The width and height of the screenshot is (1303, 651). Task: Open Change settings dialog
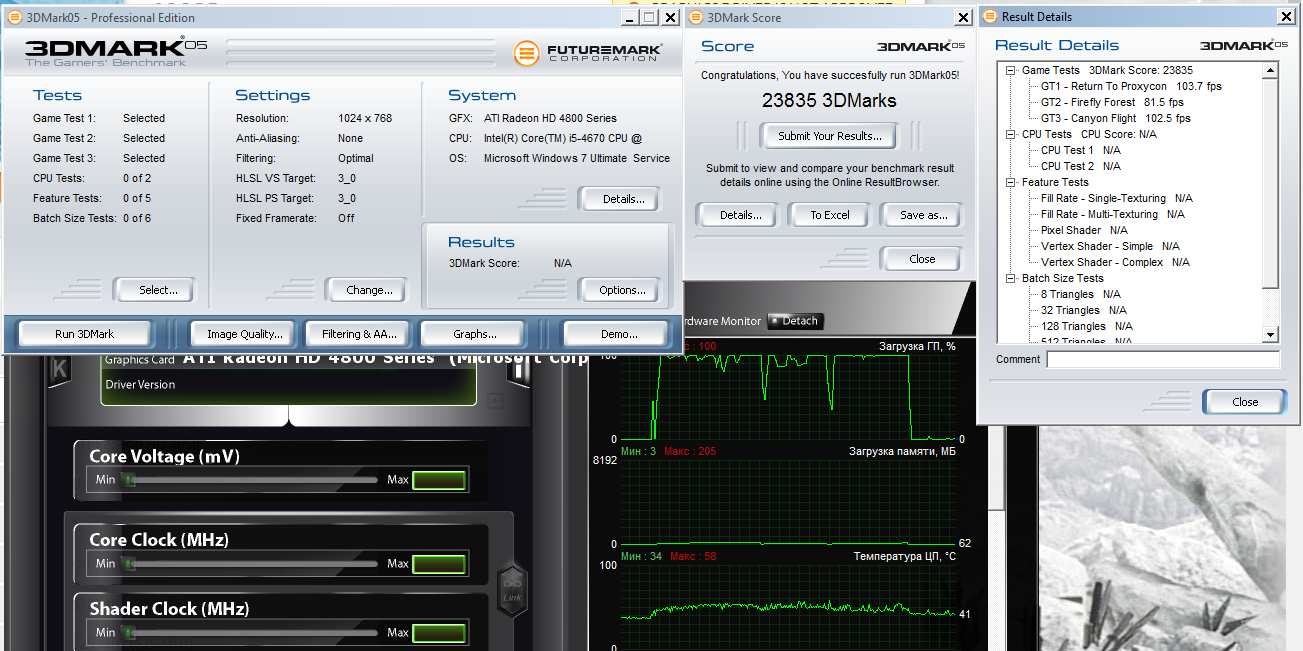point(366,290)
